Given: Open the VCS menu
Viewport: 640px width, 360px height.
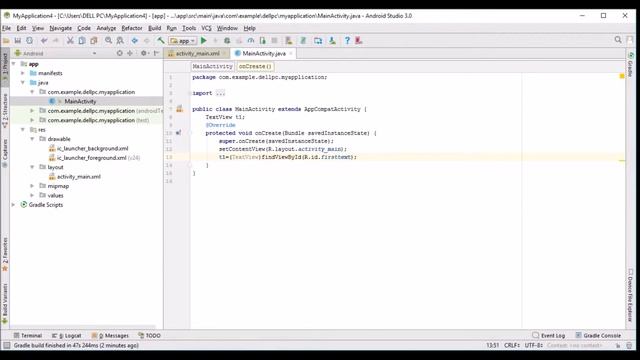Looking at the screenshot, I should (206, 28).
